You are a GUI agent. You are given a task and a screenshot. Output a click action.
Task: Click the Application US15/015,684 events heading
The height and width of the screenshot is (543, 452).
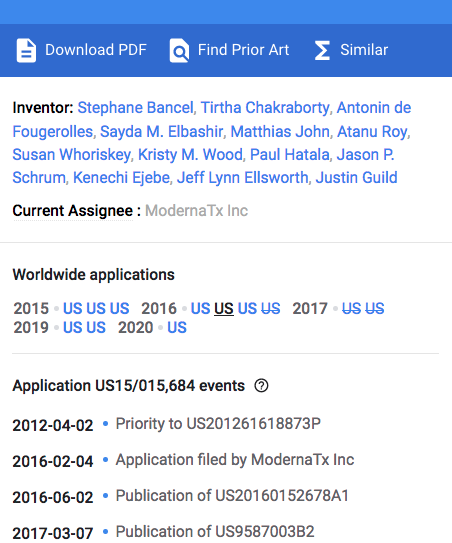pyautogui.click(x=129, y=385)
